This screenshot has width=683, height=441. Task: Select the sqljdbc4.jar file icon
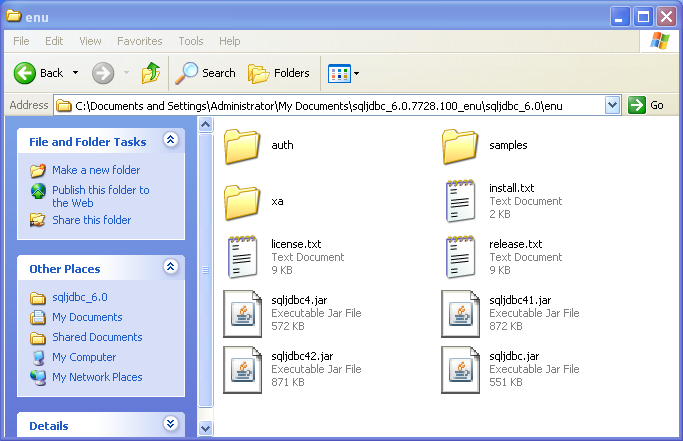point(242,314)
